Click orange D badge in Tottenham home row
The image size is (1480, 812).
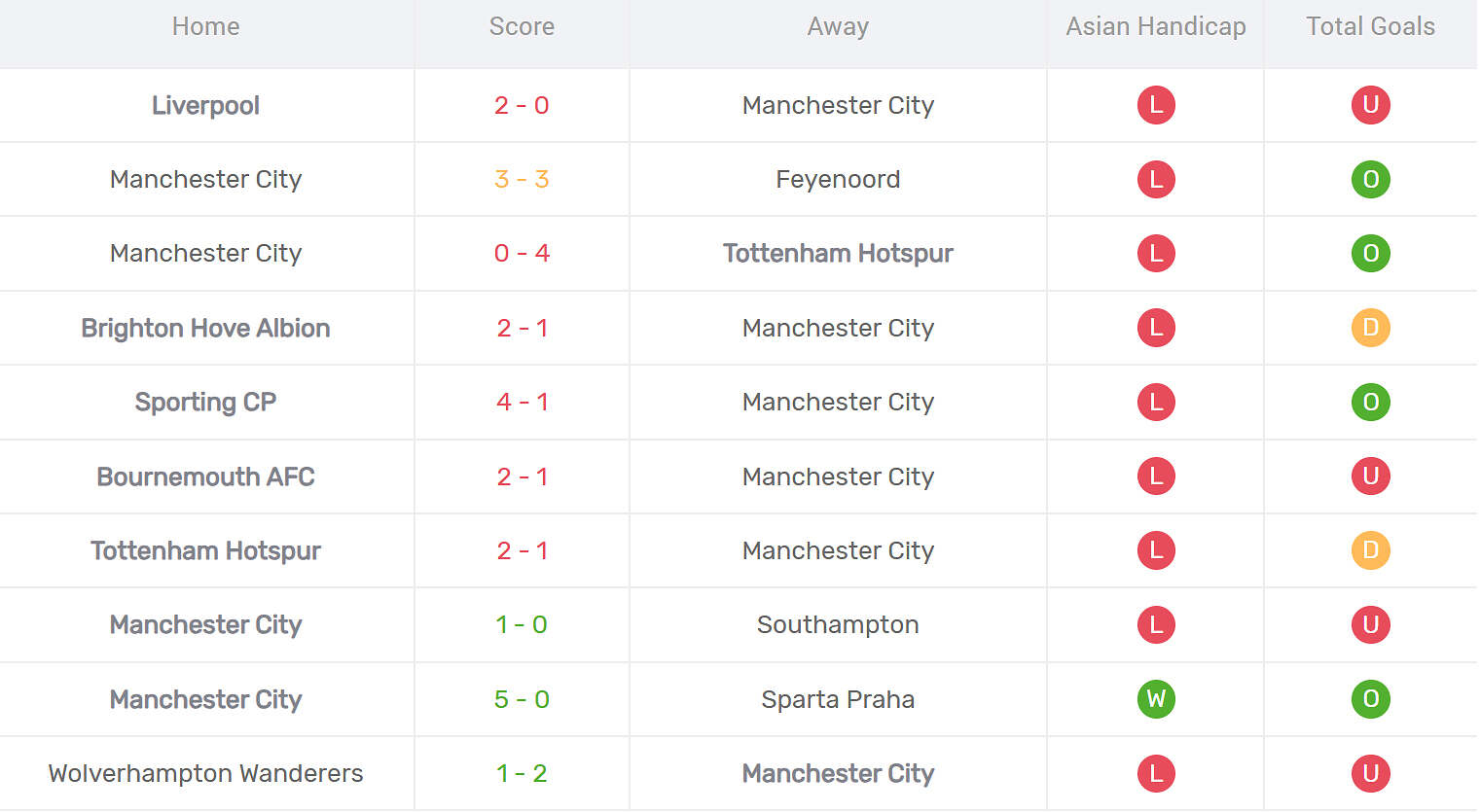point(1370,550)
